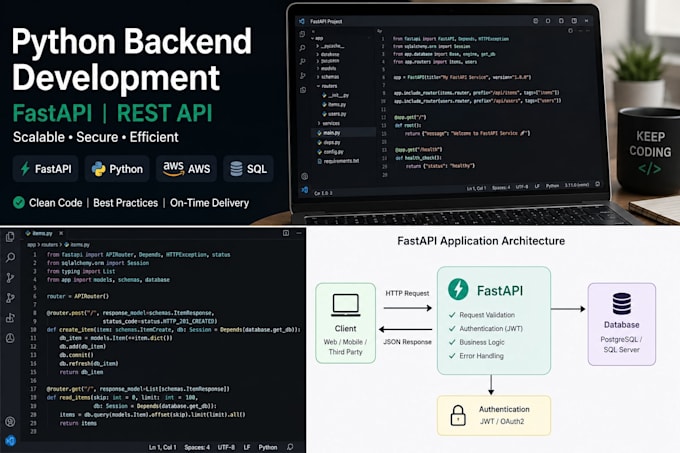Image resolution: width=680 pixels, height=453 pixels.
Task: Open Search icon in laptop VS Code sidebar
Action: (x=302, y=48)
